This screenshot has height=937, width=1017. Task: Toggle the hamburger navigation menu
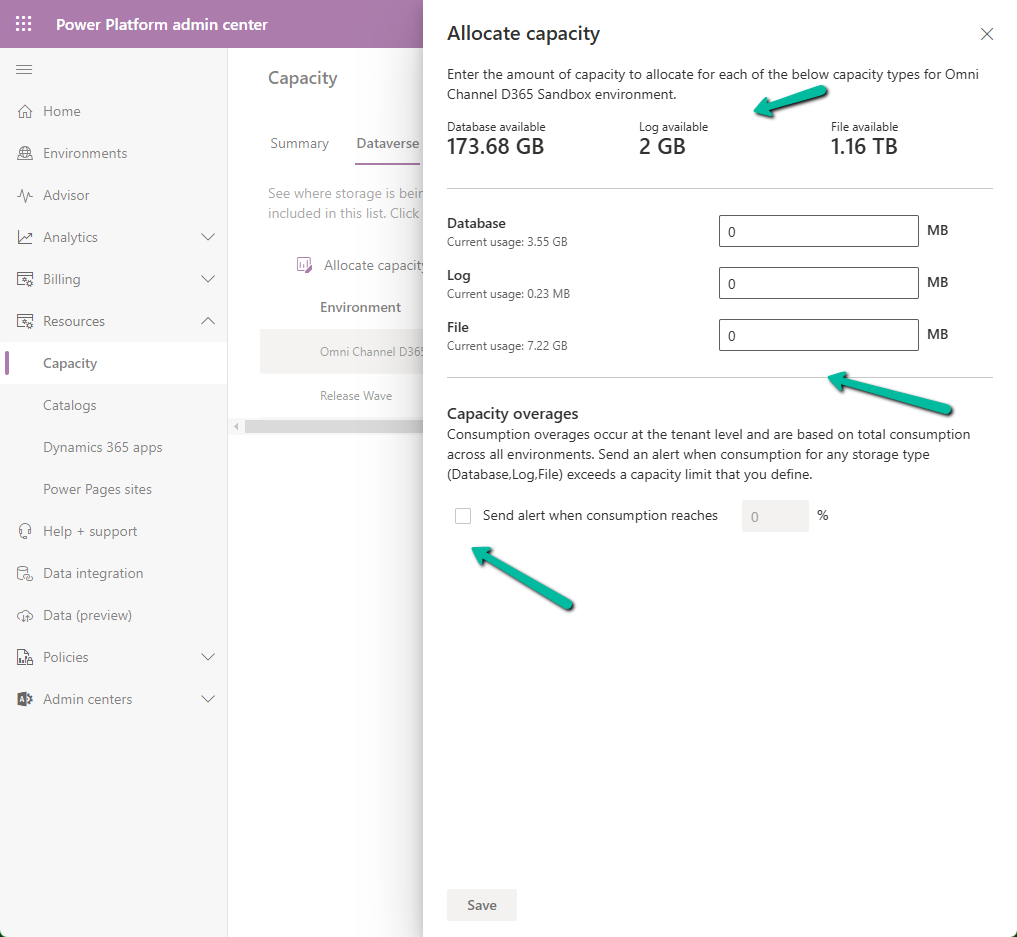pyautogui.click(x=22, y=69)
